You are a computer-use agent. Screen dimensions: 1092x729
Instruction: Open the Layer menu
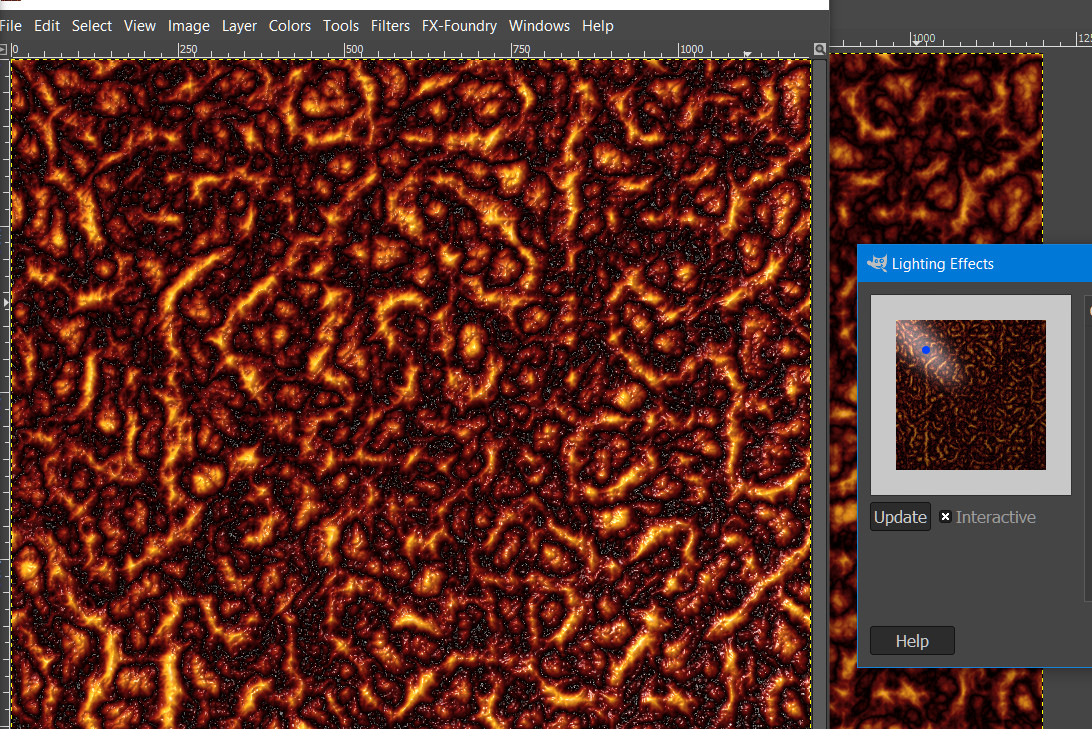click(239, 26)
